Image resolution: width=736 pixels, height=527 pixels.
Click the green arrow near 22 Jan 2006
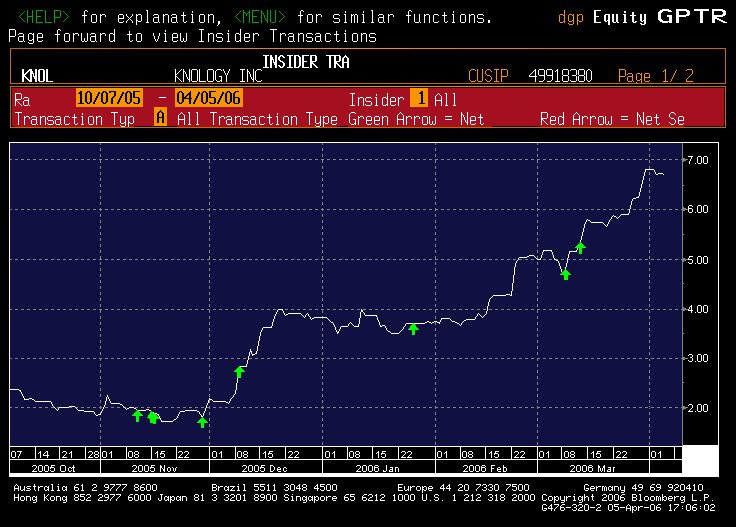(413, 328)
